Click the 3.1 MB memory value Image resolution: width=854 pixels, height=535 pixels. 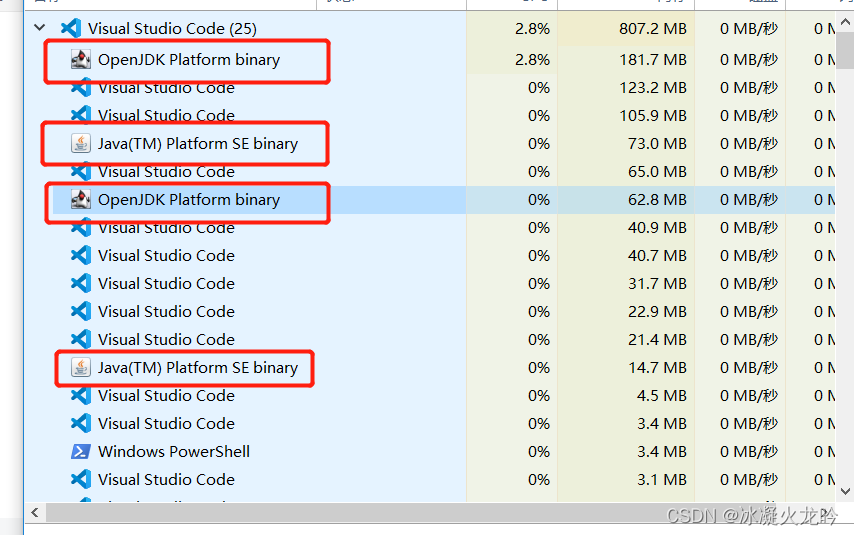tap(661, 479)
